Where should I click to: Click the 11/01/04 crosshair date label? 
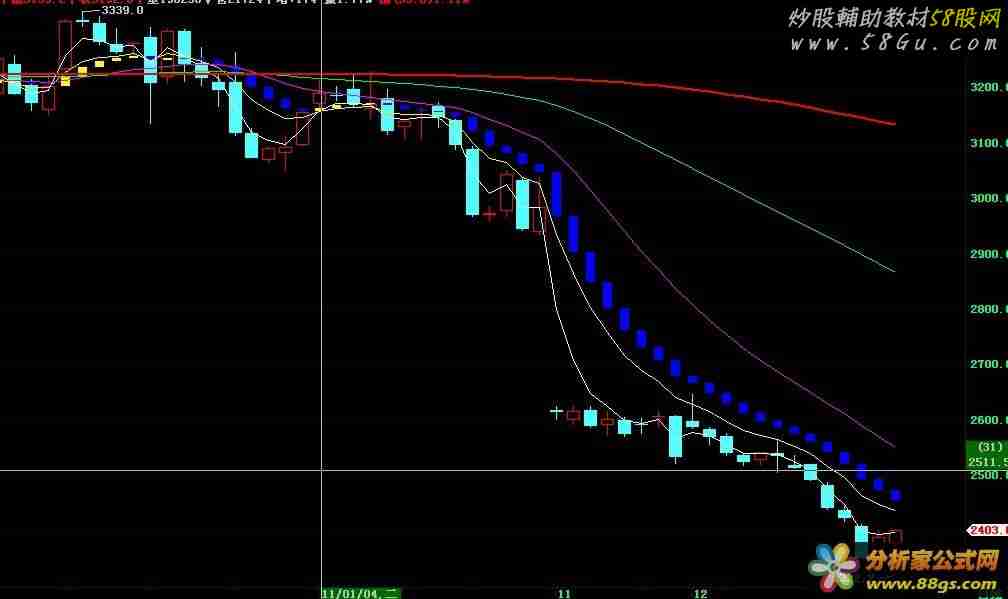(361, 593)
